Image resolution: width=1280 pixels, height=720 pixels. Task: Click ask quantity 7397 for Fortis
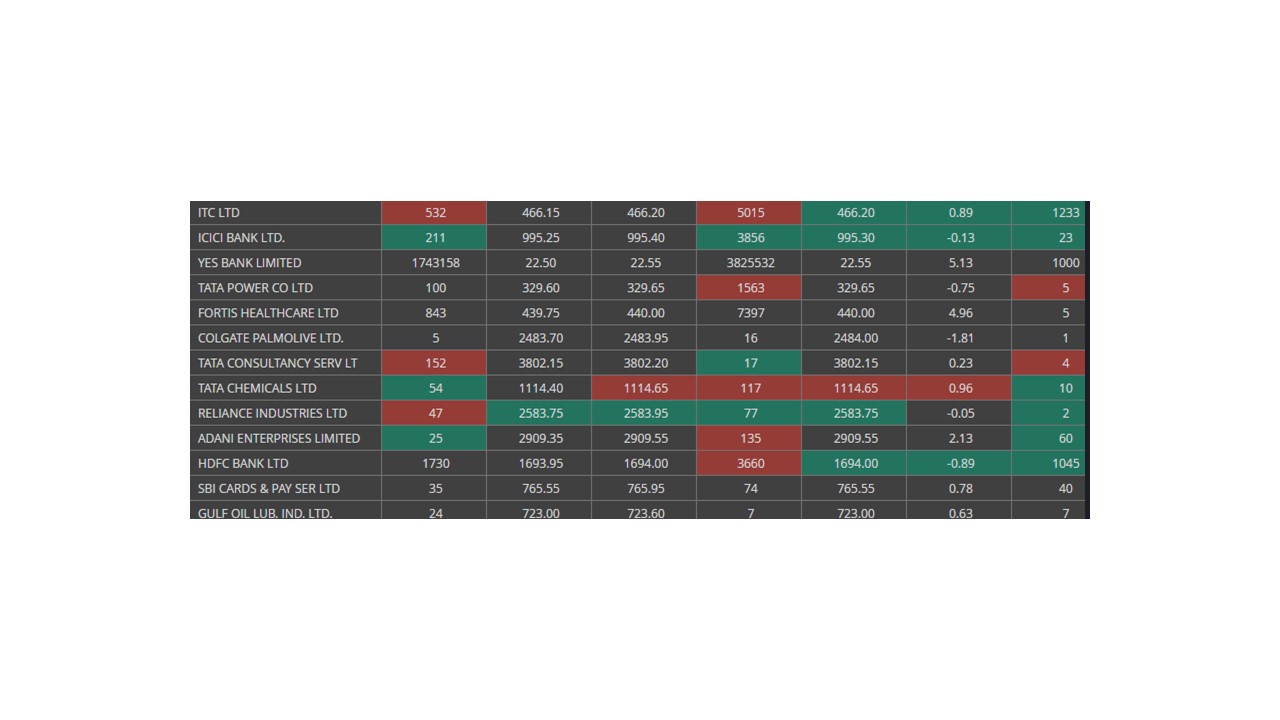pyautogui.click(x=749, y=313)
